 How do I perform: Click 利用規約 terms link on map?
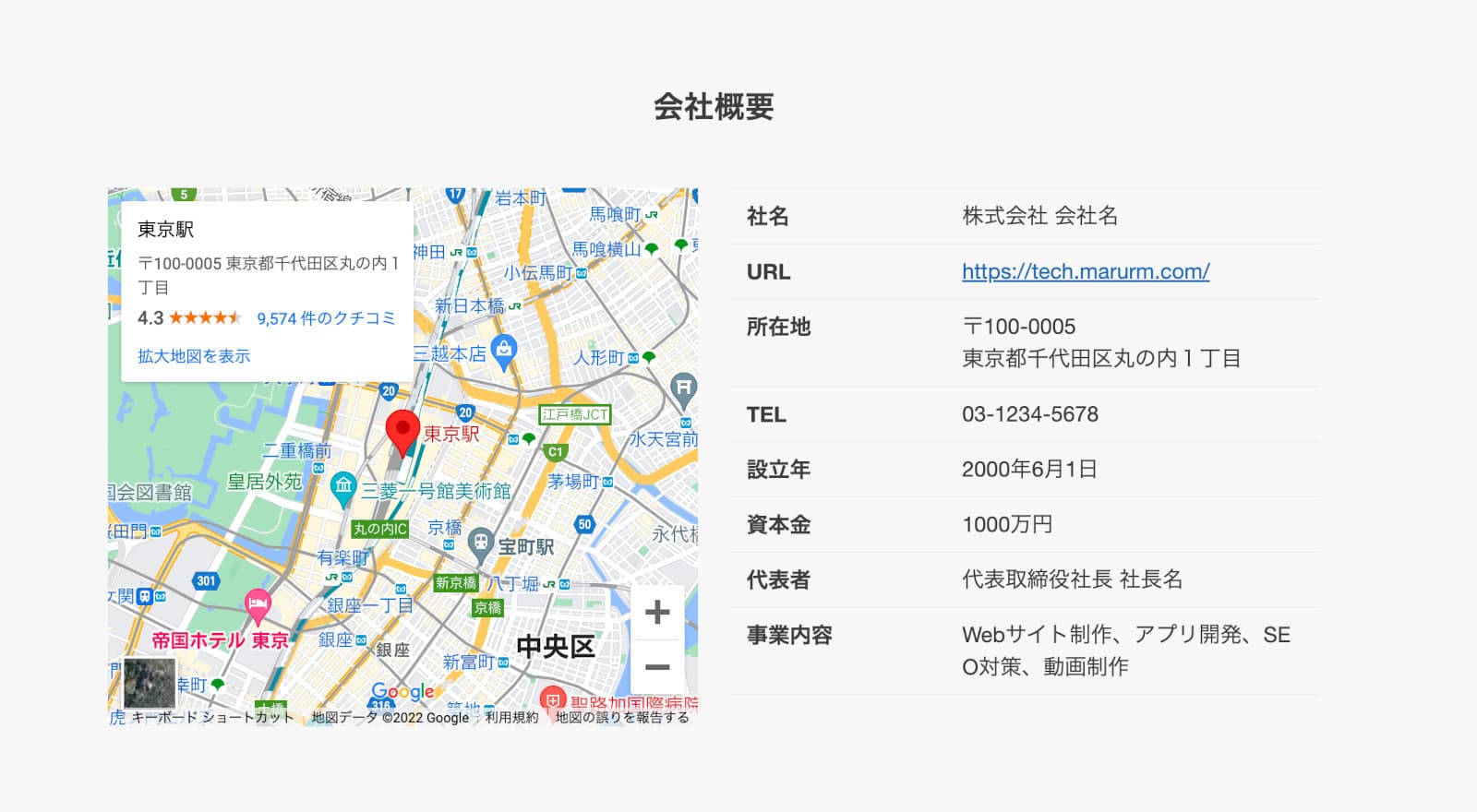point(511,718)
